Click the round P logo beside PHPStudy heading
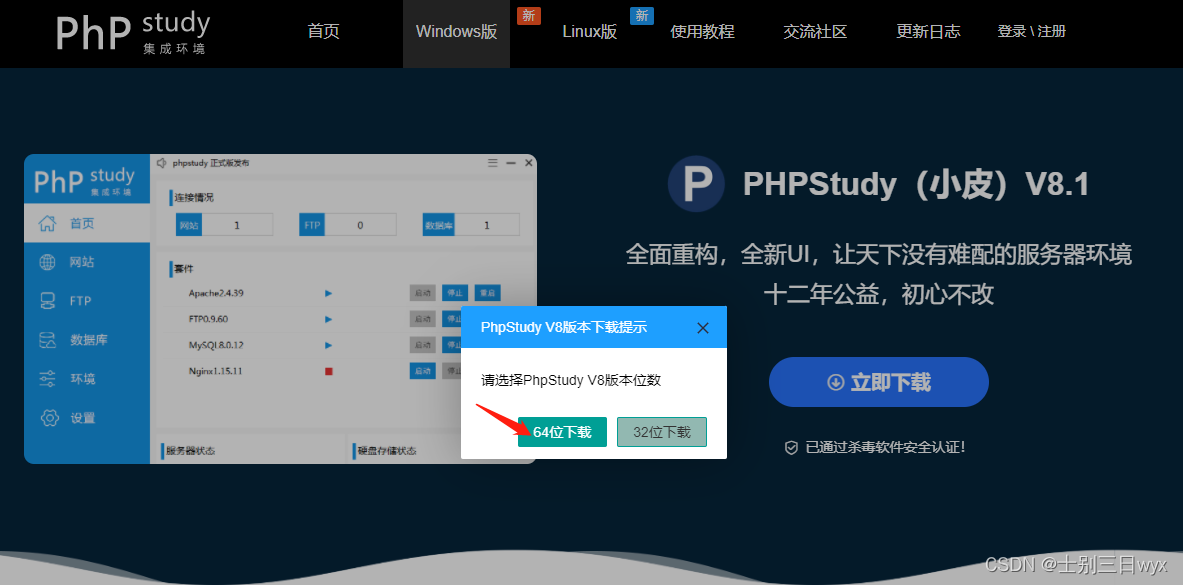 coord(696,184)
